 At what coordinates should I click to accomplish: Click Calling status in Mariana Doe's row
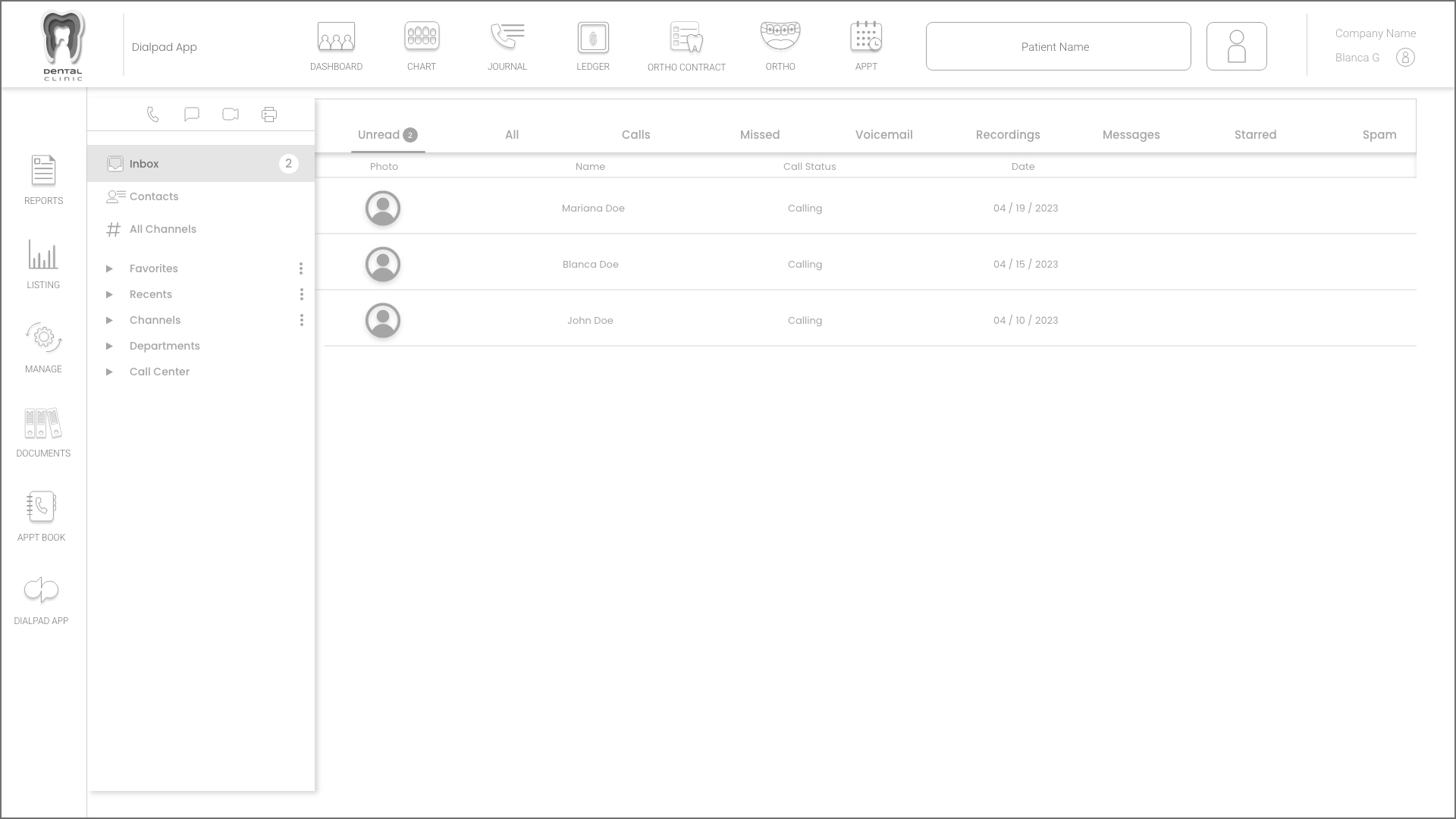pyautogui.click(x=805, y=209)
